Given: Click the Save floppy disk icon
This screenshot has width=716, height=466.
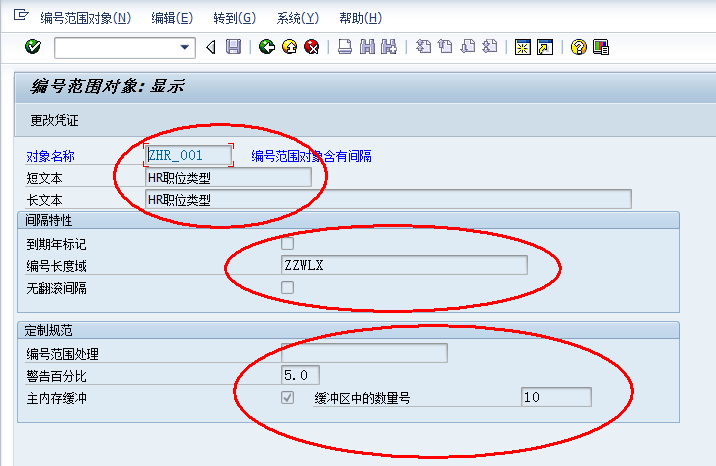Looking at the screenshot, I should point(233,47).
